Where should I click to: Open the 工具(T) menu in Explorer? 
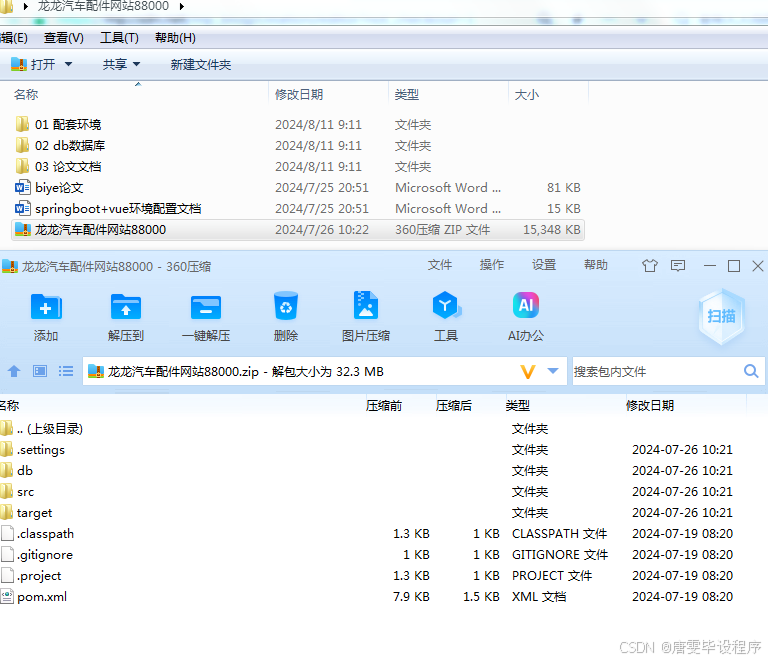coord(119,38)
